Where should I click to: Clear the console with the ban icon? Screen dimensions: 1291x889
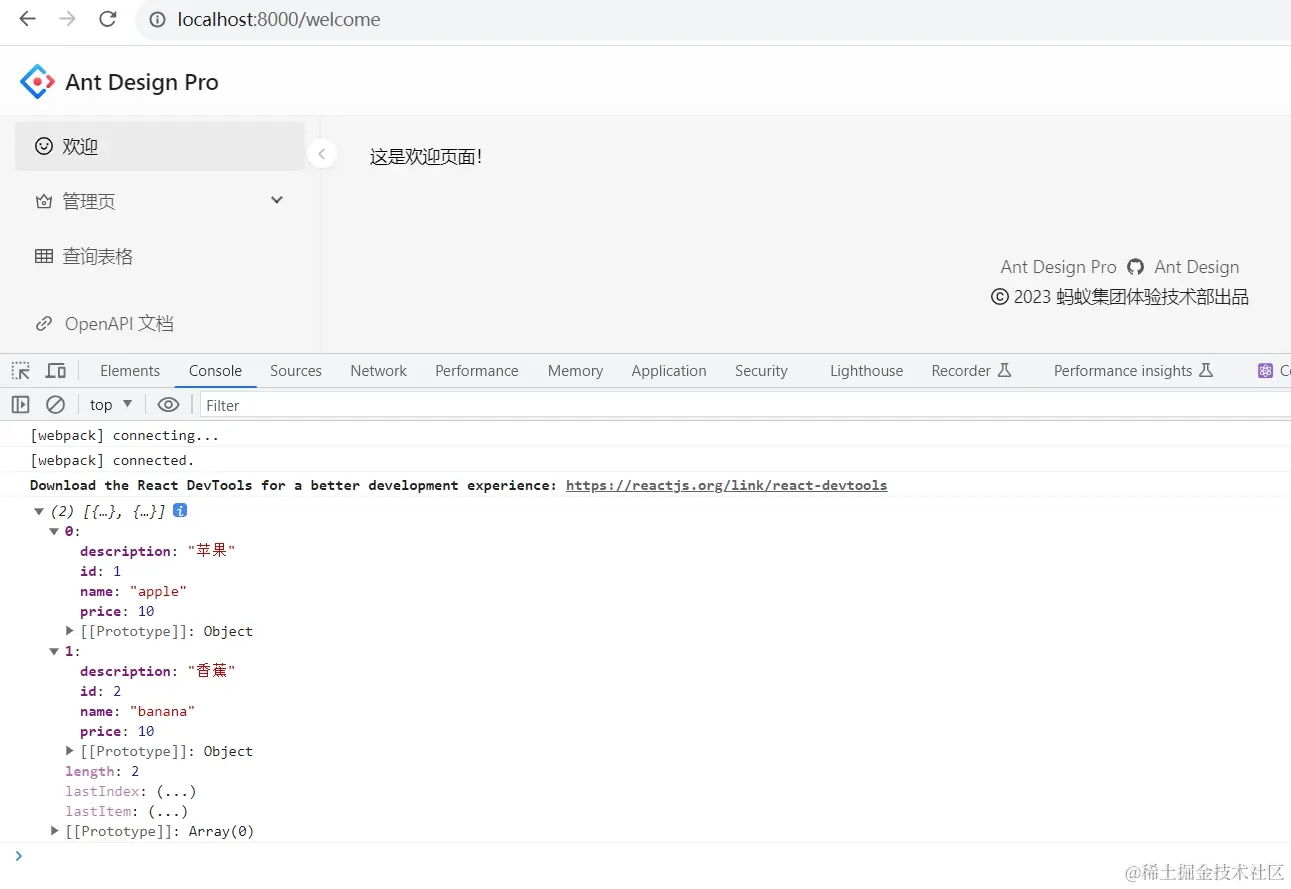pyautogui.click(x=56, y=405)
